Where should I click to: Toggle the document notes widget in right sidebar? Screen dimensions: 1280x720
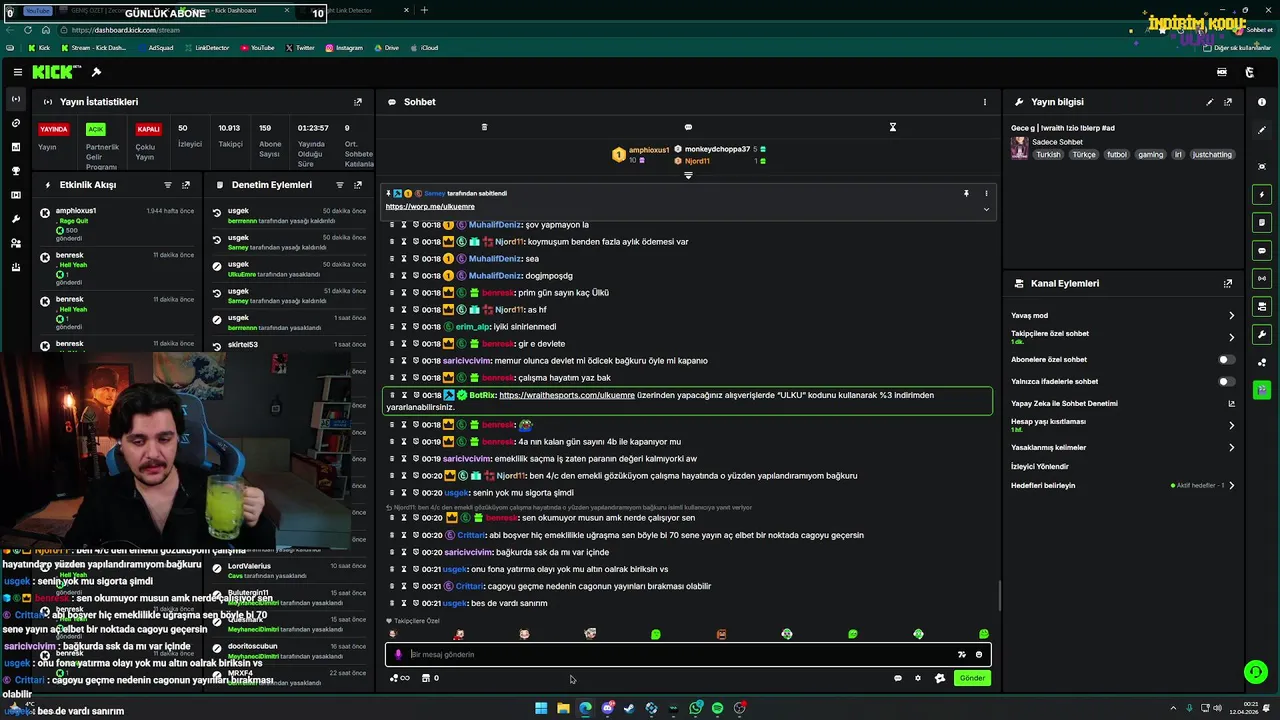(1262, 222)
